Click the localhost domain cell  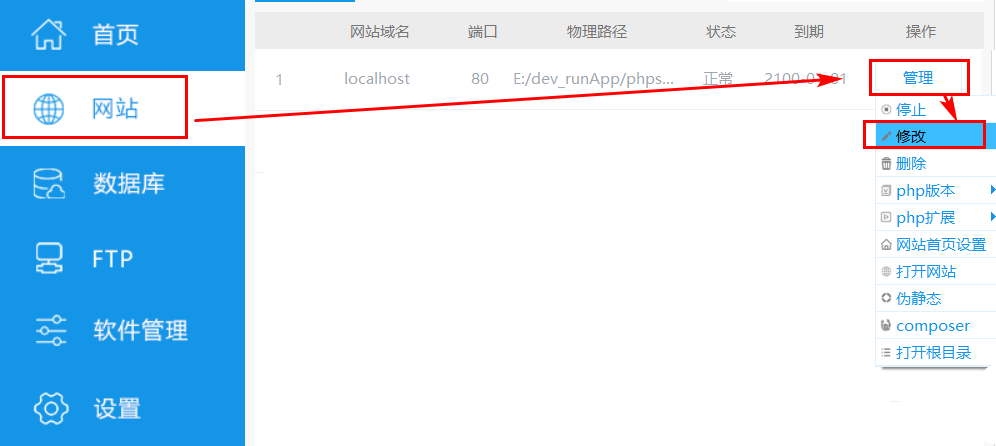[x=377, y=79]
